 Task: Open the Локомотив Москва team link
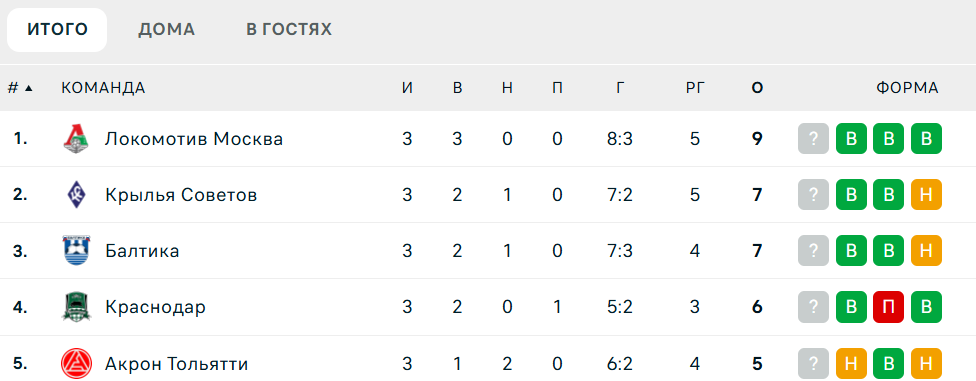click(x=194, y=139)
